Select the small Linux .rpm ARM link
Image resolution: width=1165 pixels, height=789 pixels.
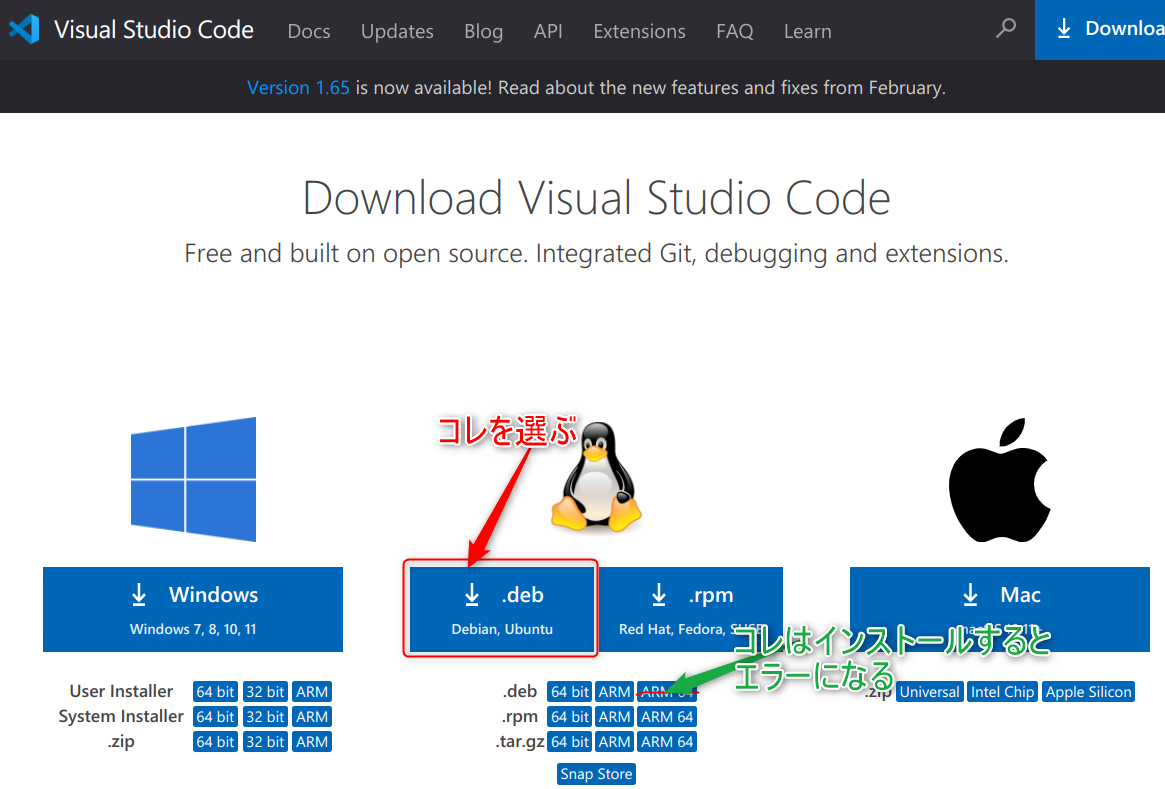614,717
